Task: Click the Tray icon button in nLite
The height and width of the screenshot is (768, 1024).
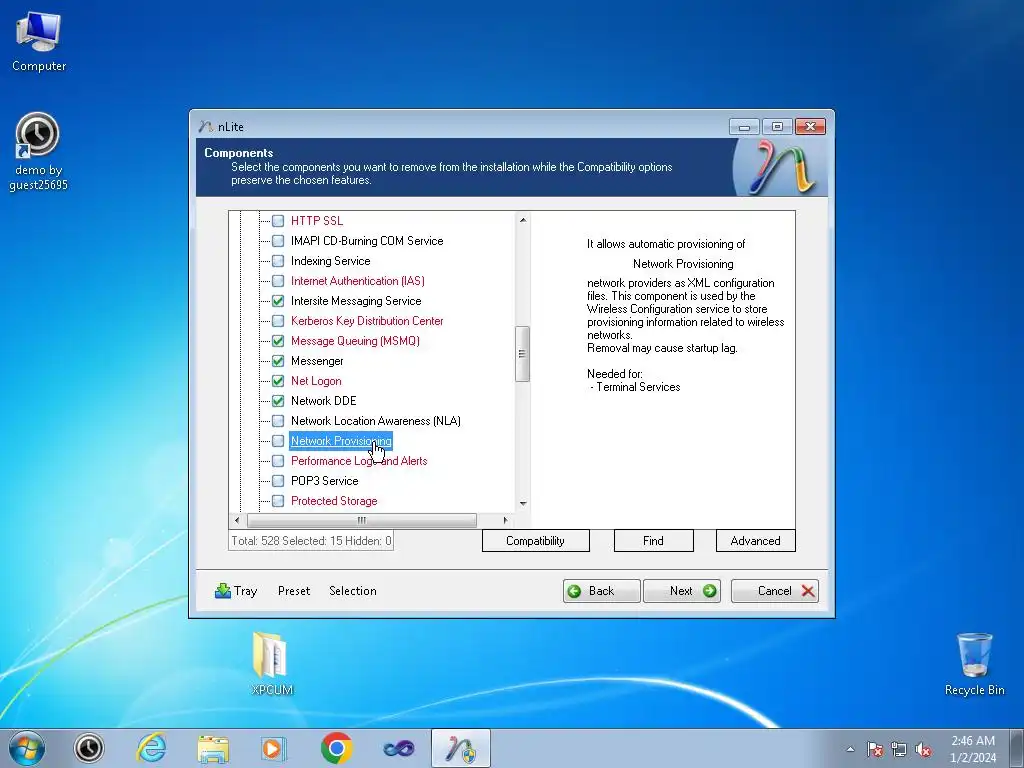Action: coord(236,591)
